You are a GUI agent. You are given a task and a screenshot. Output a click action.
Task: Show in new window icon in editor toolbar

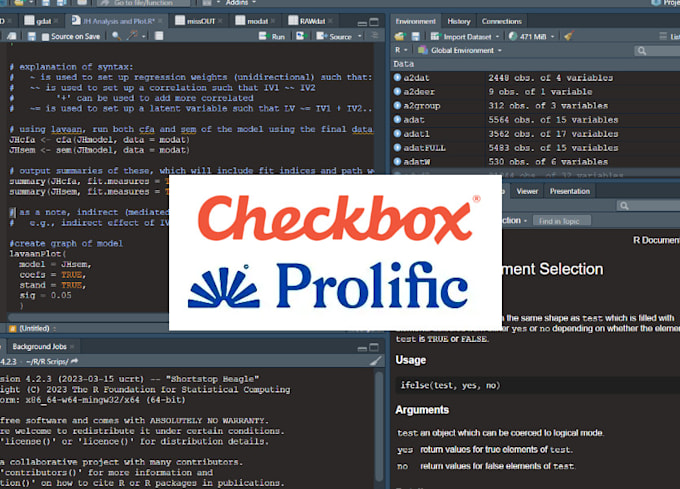click(12, 36)
